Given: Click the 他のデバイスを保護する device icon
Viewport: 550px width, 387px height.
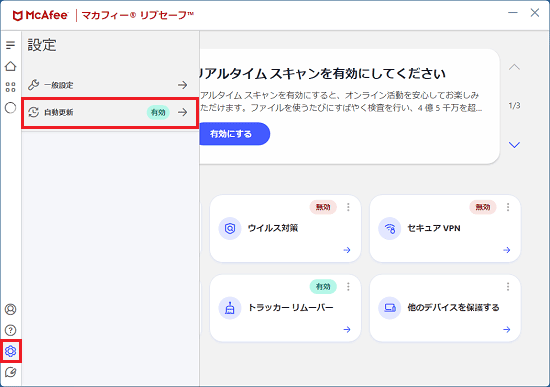Looking at the screenshot, I should click(x=389, y=308).
